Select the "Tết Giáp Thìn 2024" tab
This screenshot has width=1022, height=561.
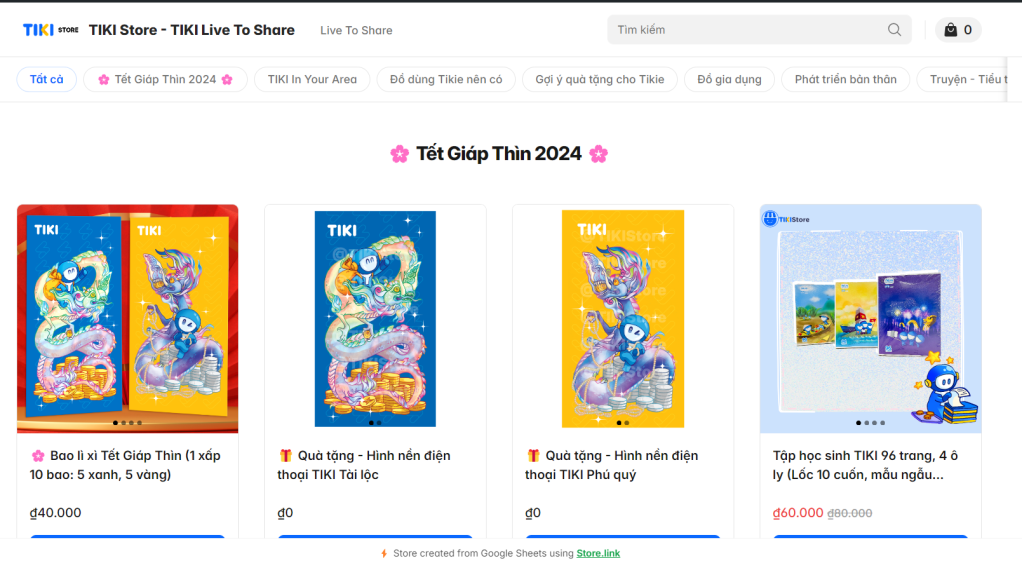[165, 79]
